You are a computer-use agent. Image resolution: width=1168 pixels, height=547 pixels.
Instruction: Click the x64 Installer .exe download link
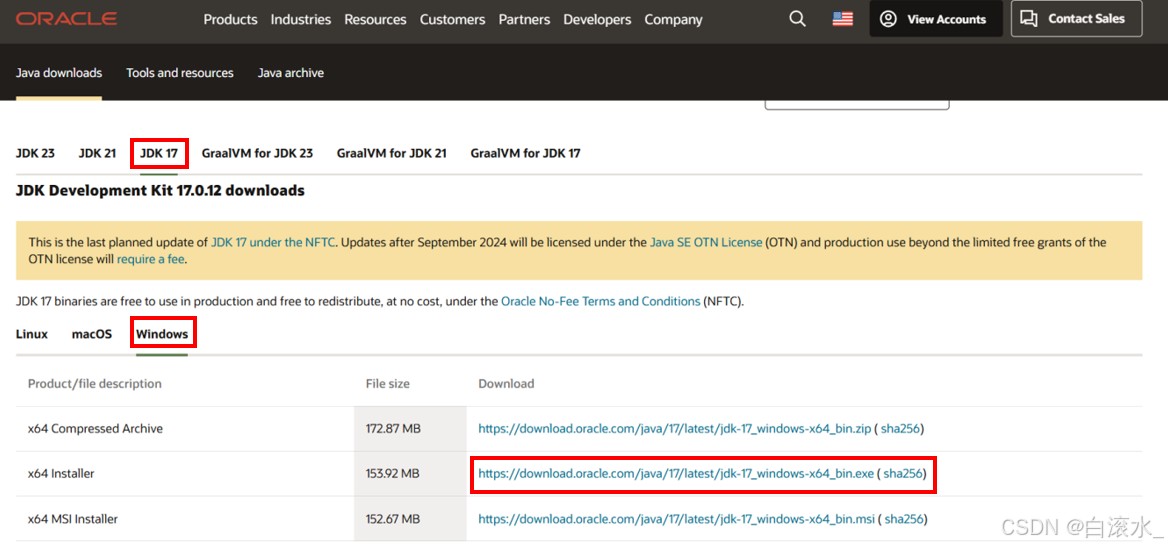(x=676, y=474)
